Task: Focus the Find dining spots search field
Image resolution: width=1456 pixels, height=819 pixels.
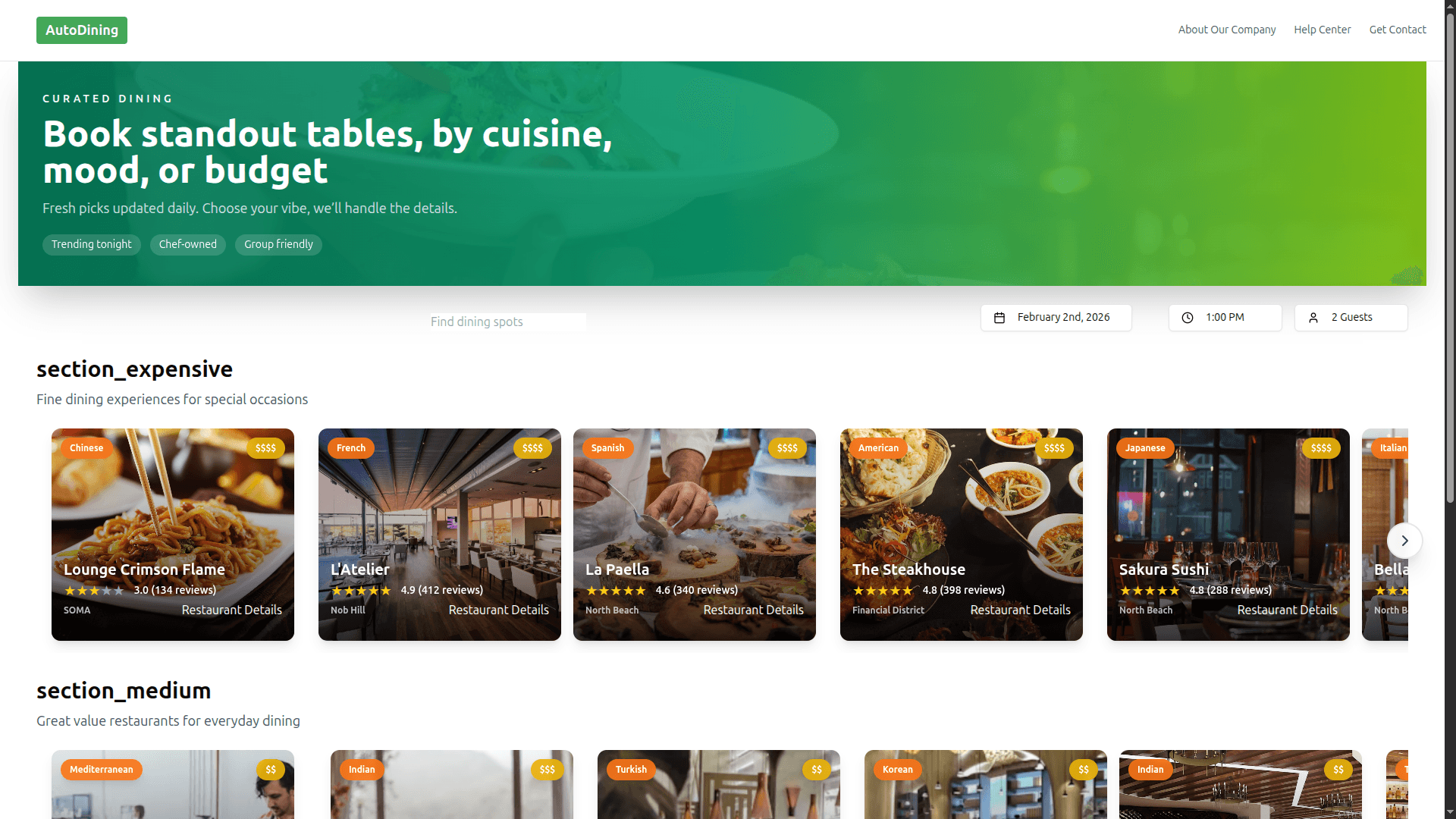Action: tap(508, 322)
